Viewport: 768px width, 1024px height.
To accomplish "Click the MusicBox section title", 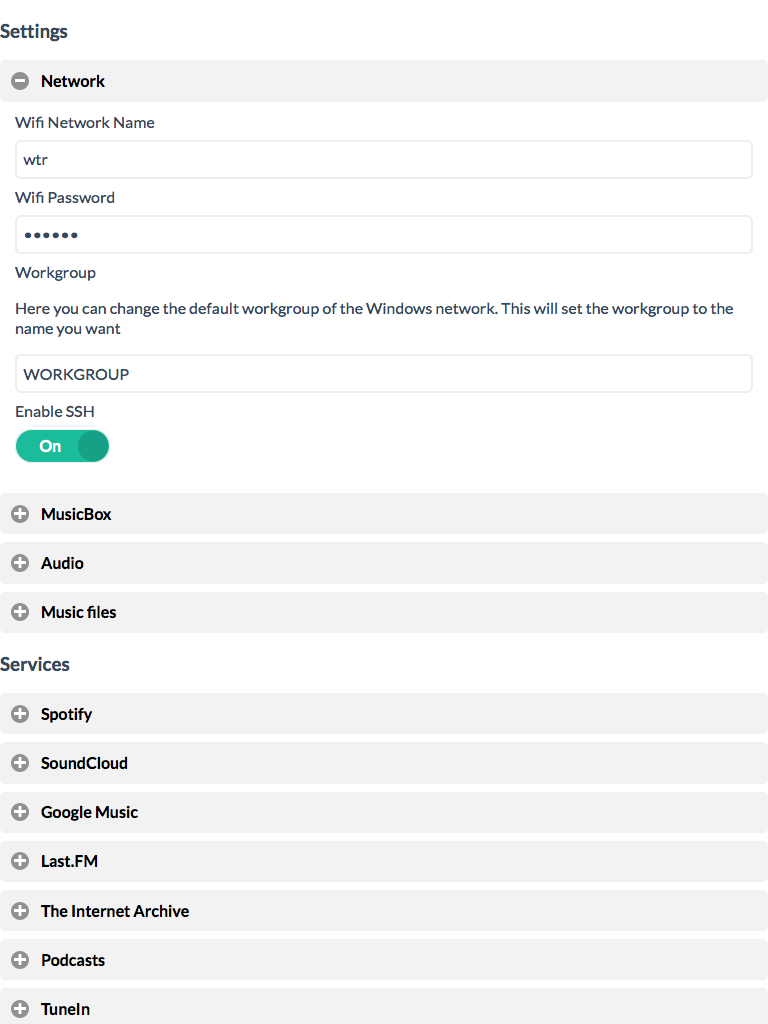I will coord(76,514).
